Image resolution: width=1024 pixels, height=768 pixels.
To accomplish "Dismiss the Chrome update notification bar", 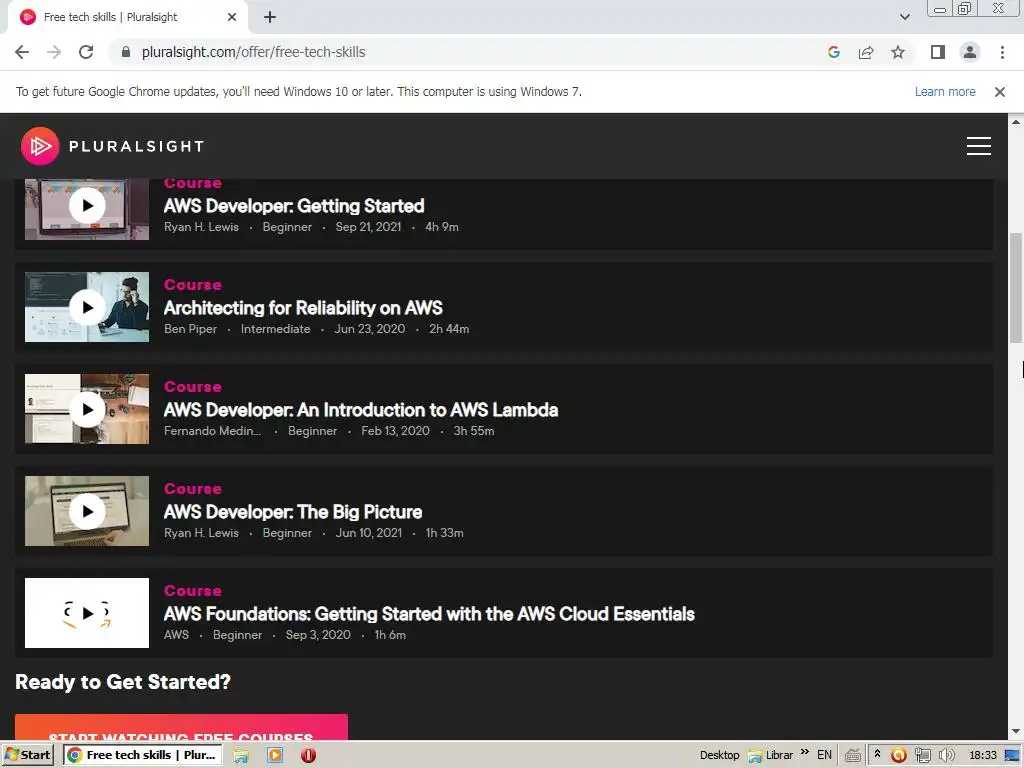I will (999, 92).
